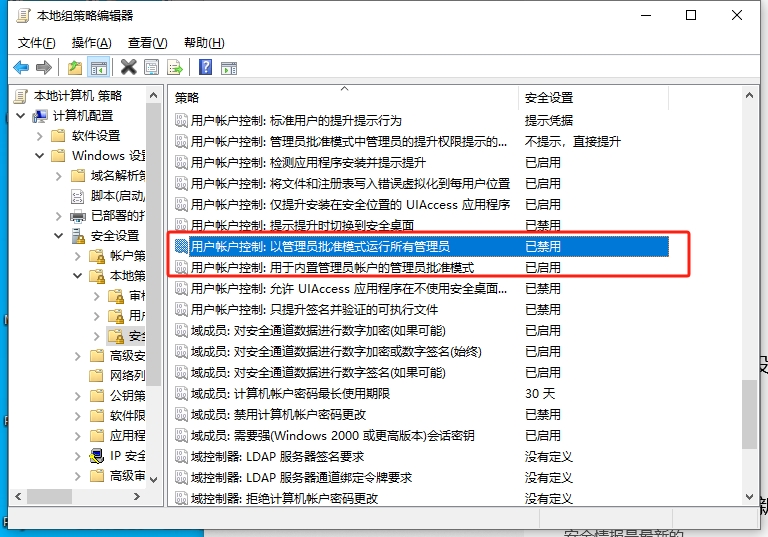This screenshot has width=768, height=537.
Task: Click policy list vertical scrollbar thumb
Action: coord(749,414)
